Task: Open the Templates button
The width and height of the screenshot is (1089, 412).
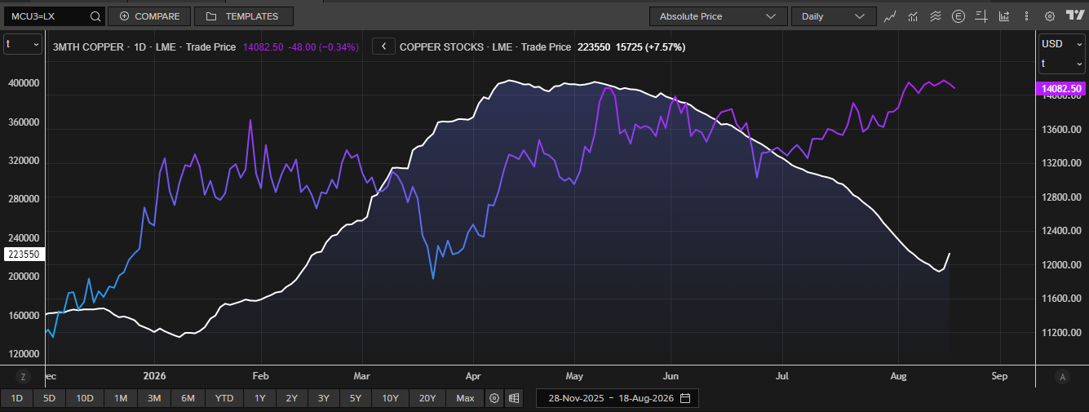Action: pos(244,16)
